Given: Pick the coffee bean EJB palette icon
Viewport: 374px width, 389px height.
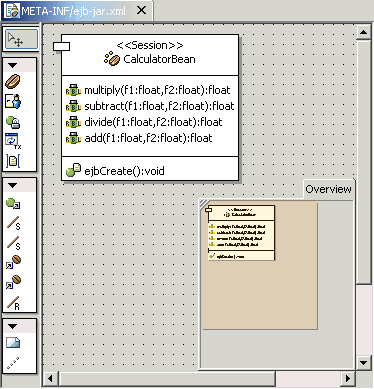Looking at the screenshot, I should (13, 82).
